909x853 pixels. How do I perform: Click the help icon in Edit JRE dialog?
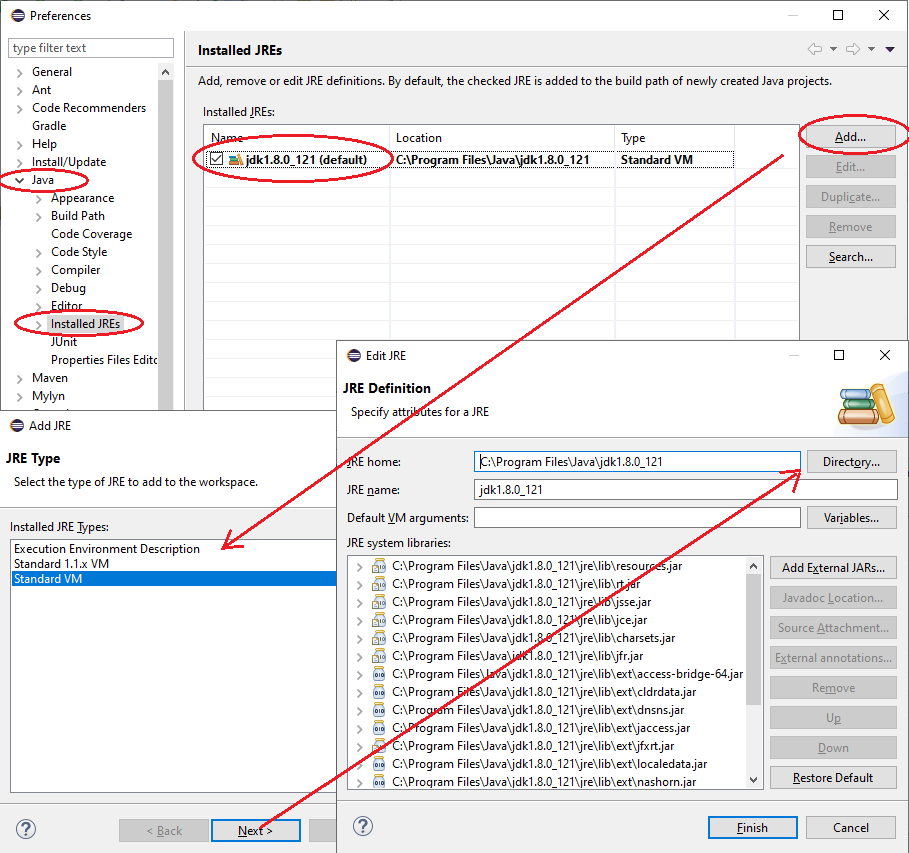pyautogui.click(x=364, y=826)
